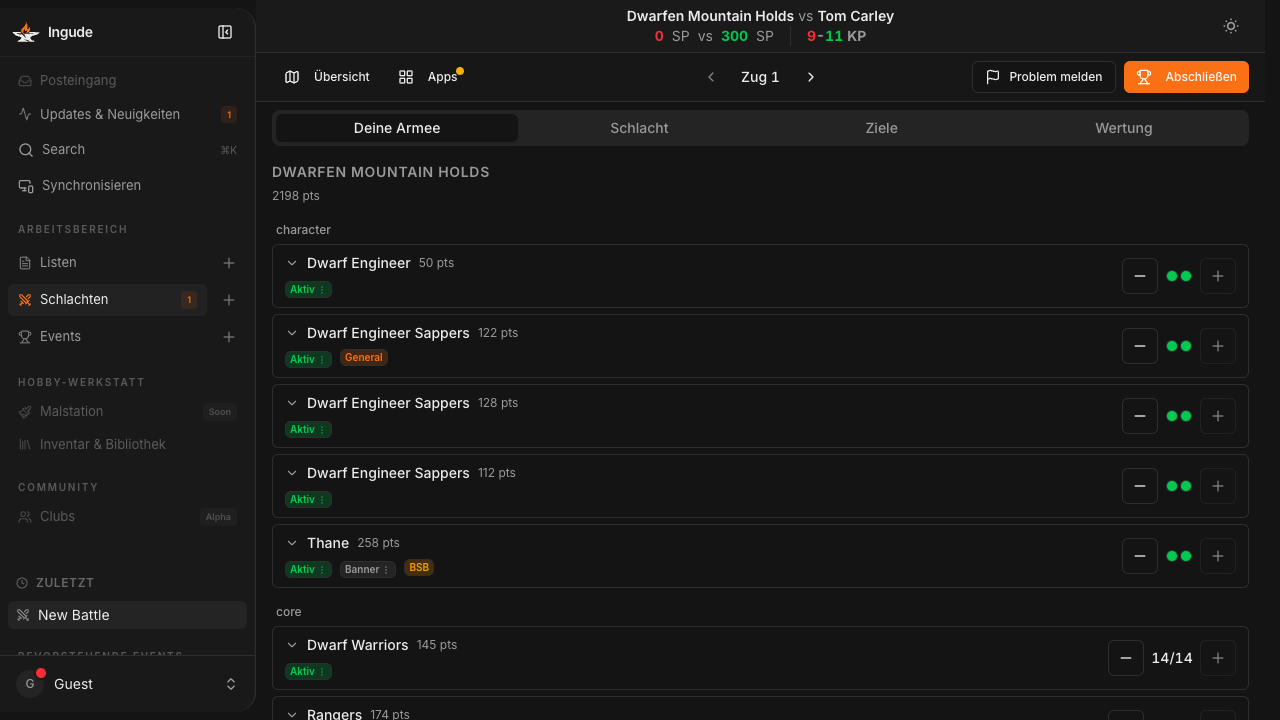
Task: Decrease wounds for 128 pts Sappers
Action: (1140, 416)
